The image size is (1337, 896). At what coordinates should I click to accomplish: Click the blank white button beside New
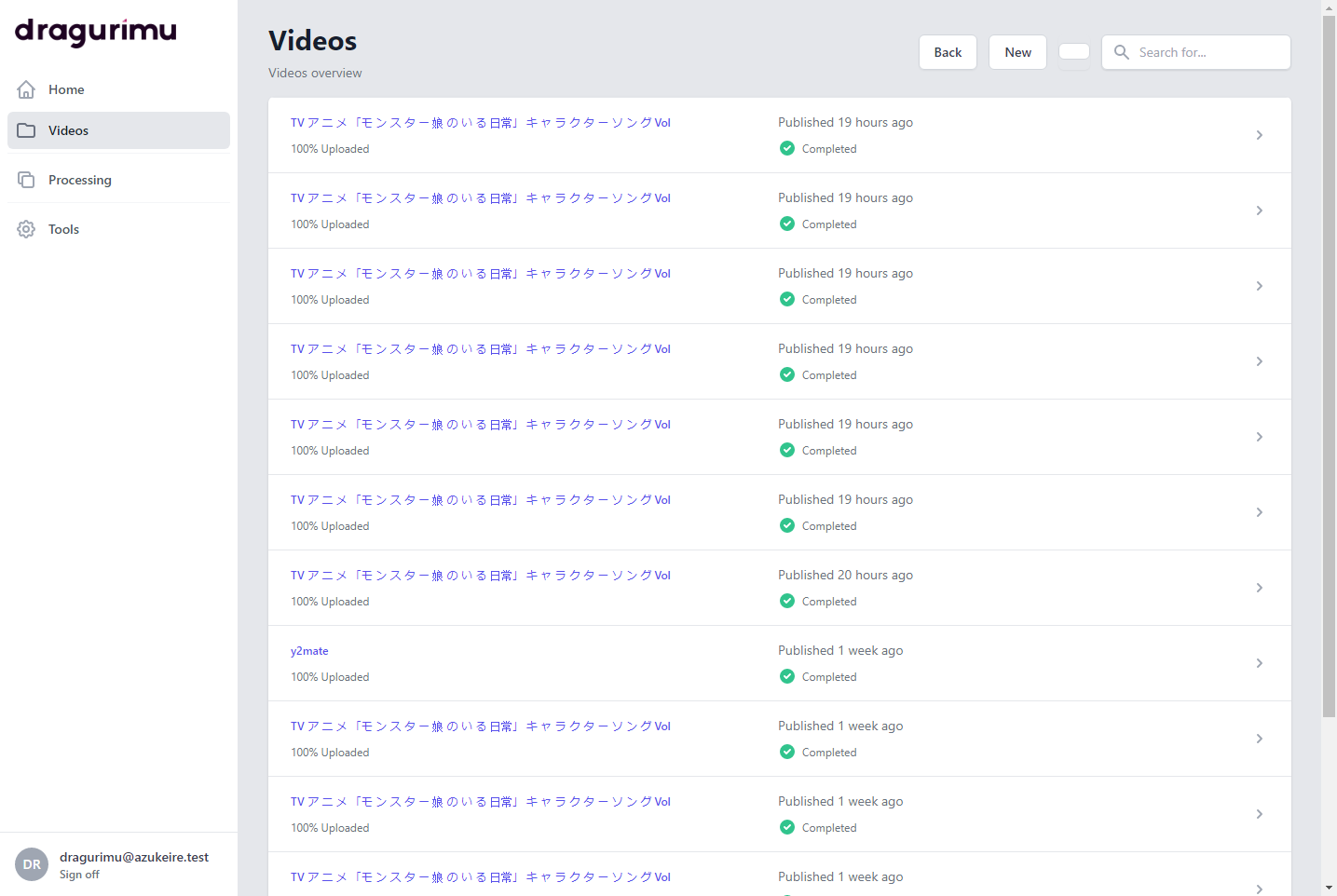[1074, 52]
